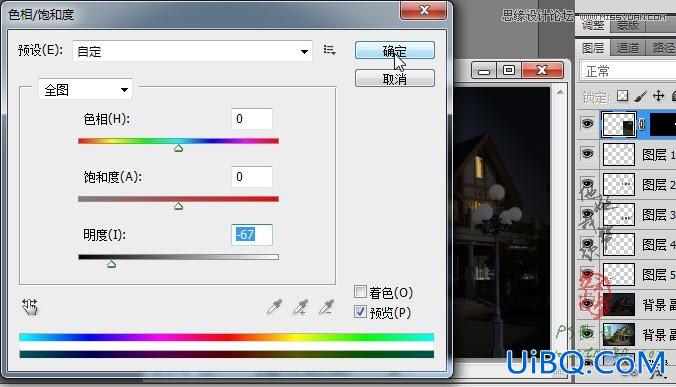Click lock image pixels brush icon

point(641,96)
